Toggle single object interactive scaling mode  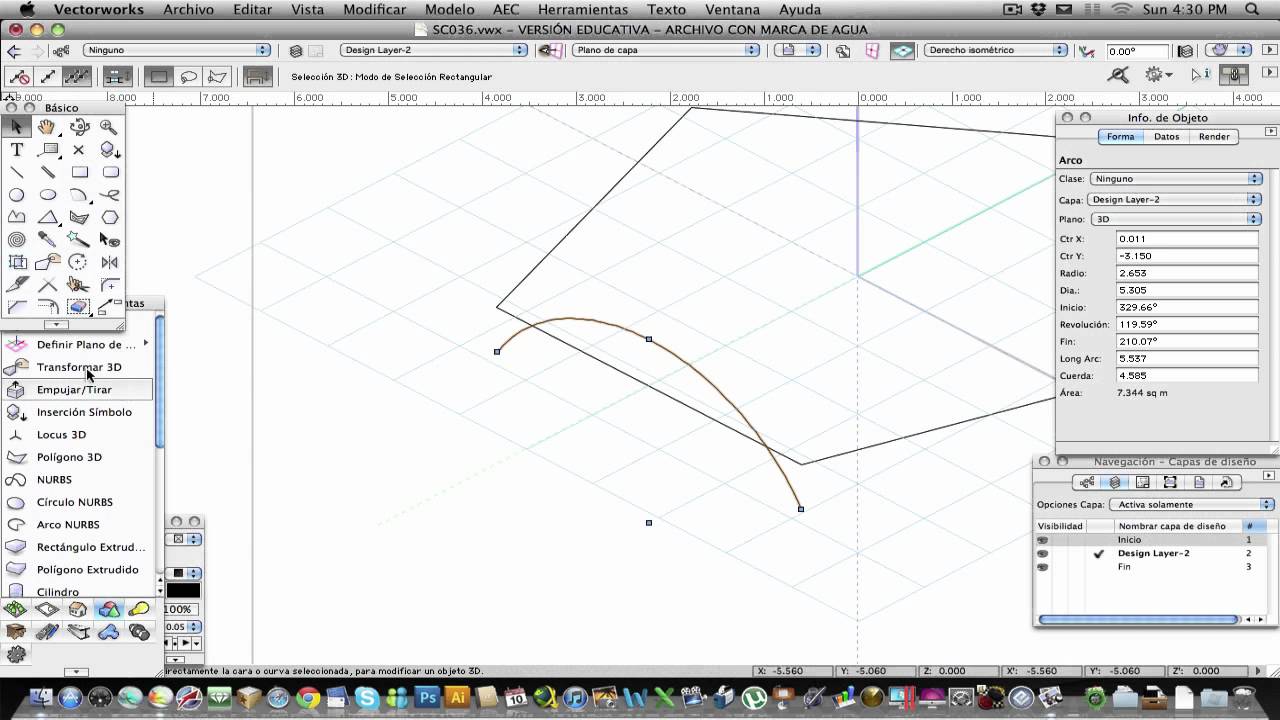click(x=48, y=76)
